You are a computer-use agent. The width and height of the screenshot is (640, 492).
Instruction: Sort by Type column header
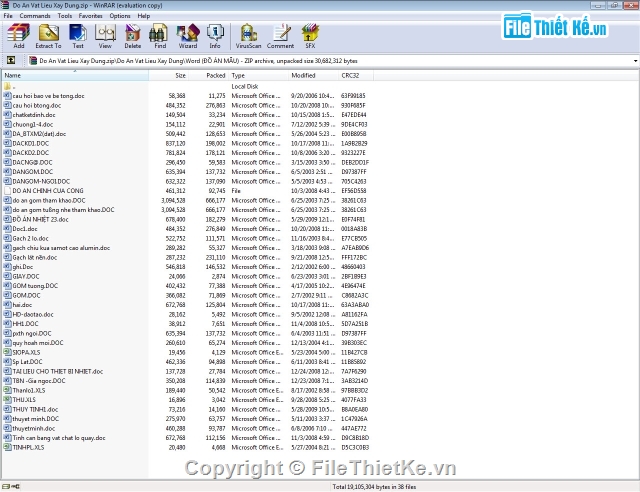point(258,76)
